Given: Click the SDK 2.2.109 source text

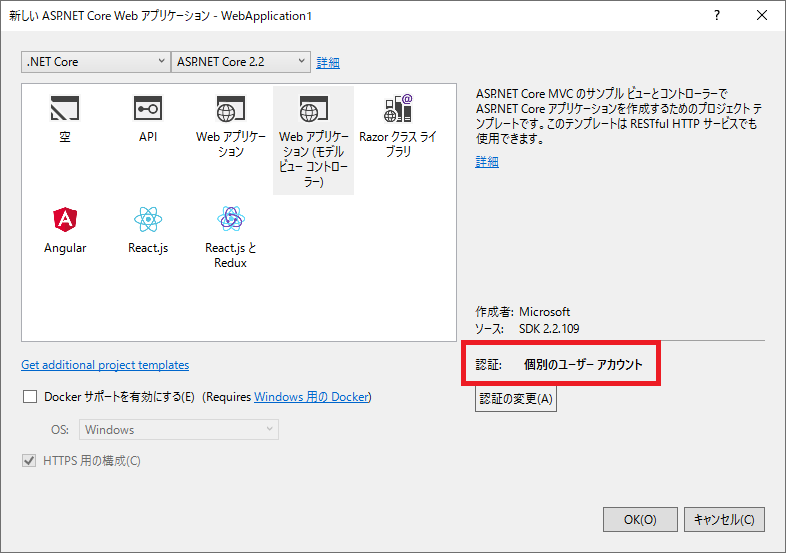Looking at the screenshot, I should pos(549,329).
